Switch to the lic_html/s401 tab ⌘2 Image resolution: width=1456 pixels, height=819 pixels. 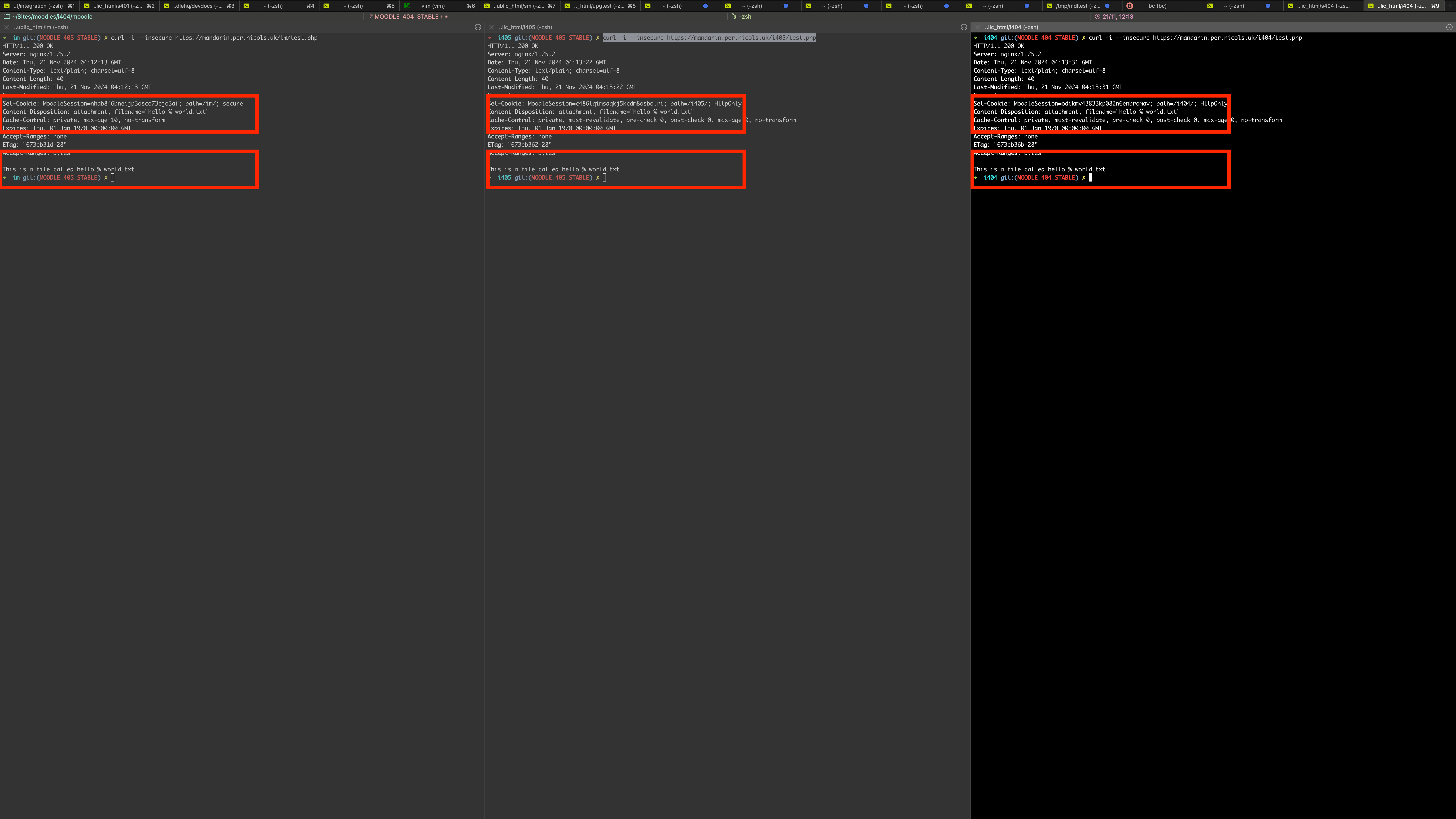(x=119, y=6)
